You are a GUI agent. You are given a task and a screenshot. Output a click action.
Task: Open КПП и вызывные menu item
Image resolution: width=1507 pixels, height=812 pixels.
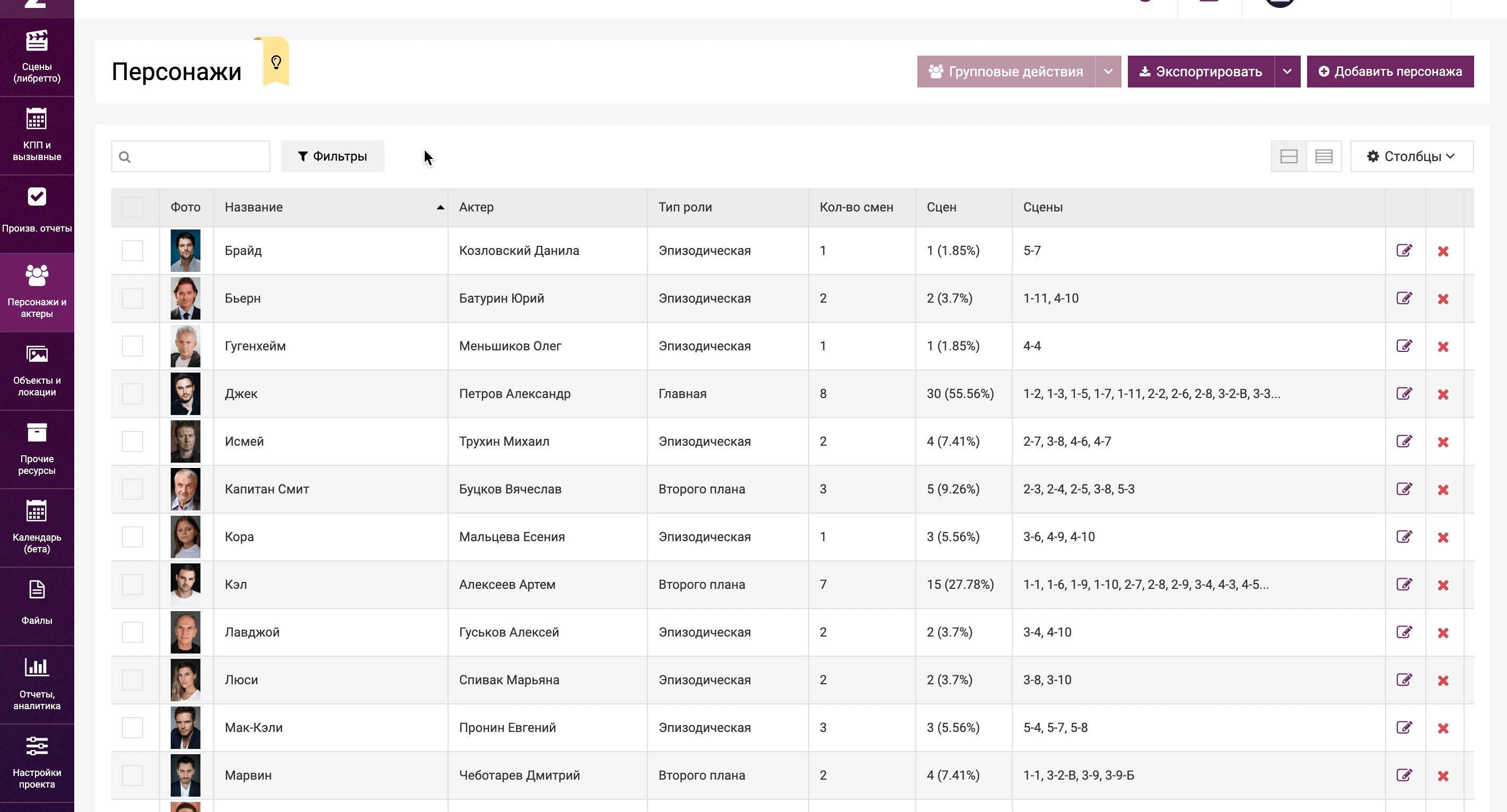[37, 135]
